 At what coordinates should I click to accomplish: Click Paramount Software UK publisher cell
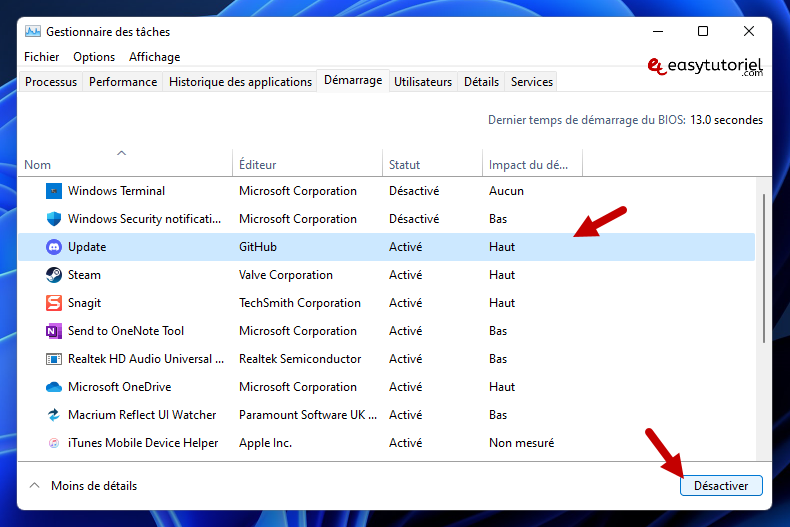308,415
